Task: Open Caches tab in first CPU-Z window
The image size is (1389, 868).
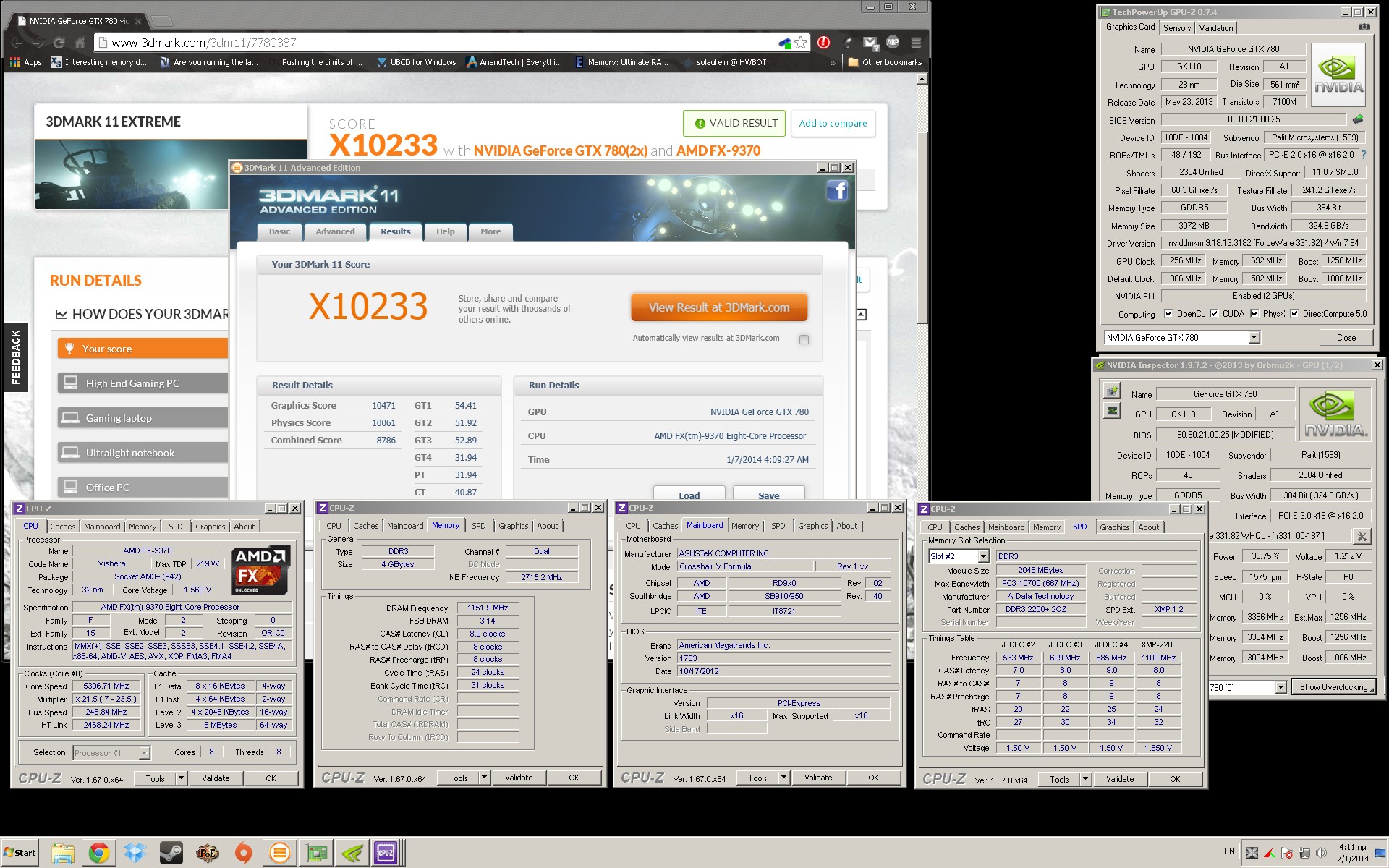Action: point(63,527)
